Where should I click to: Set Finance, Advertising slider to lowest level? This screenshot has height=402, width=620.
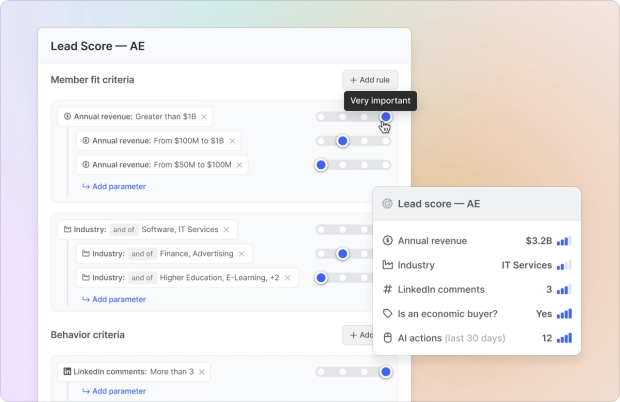tap(321, 254)
